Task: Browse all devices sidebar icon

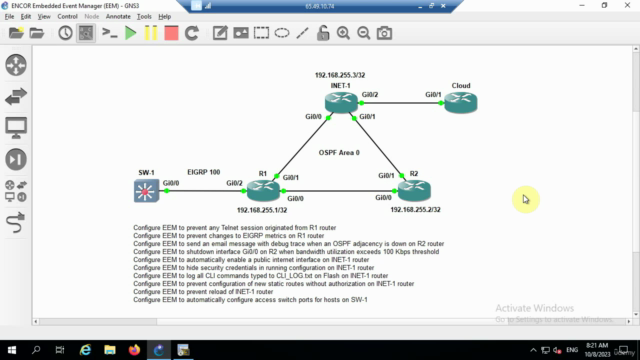Action: [16, 191]
